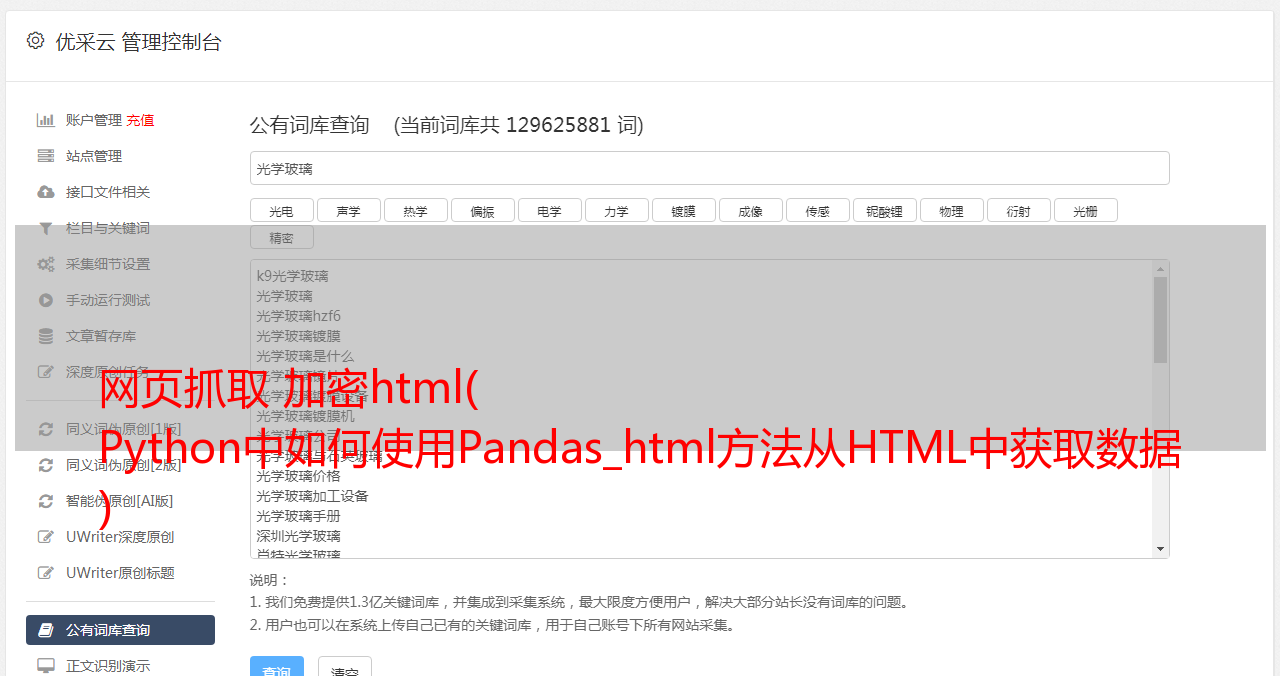
Task: Click the 手动运行测试 play icon
Action: [46, 300]
